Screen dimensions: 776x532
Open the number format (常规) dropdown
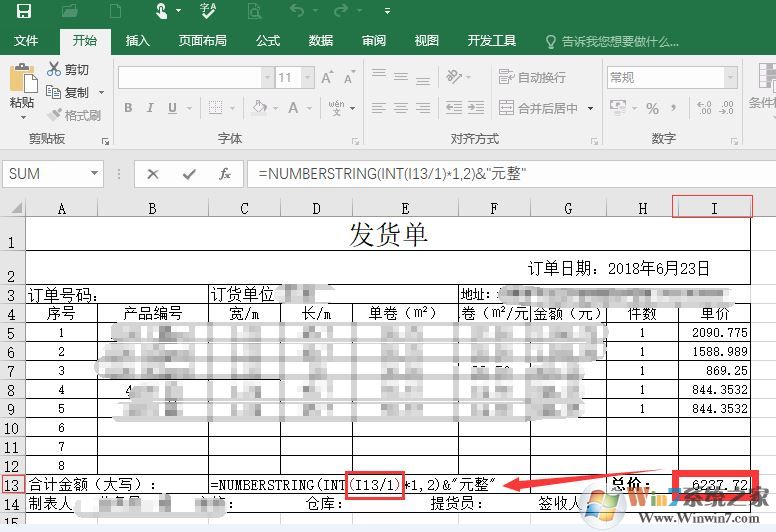click(731, 78)
